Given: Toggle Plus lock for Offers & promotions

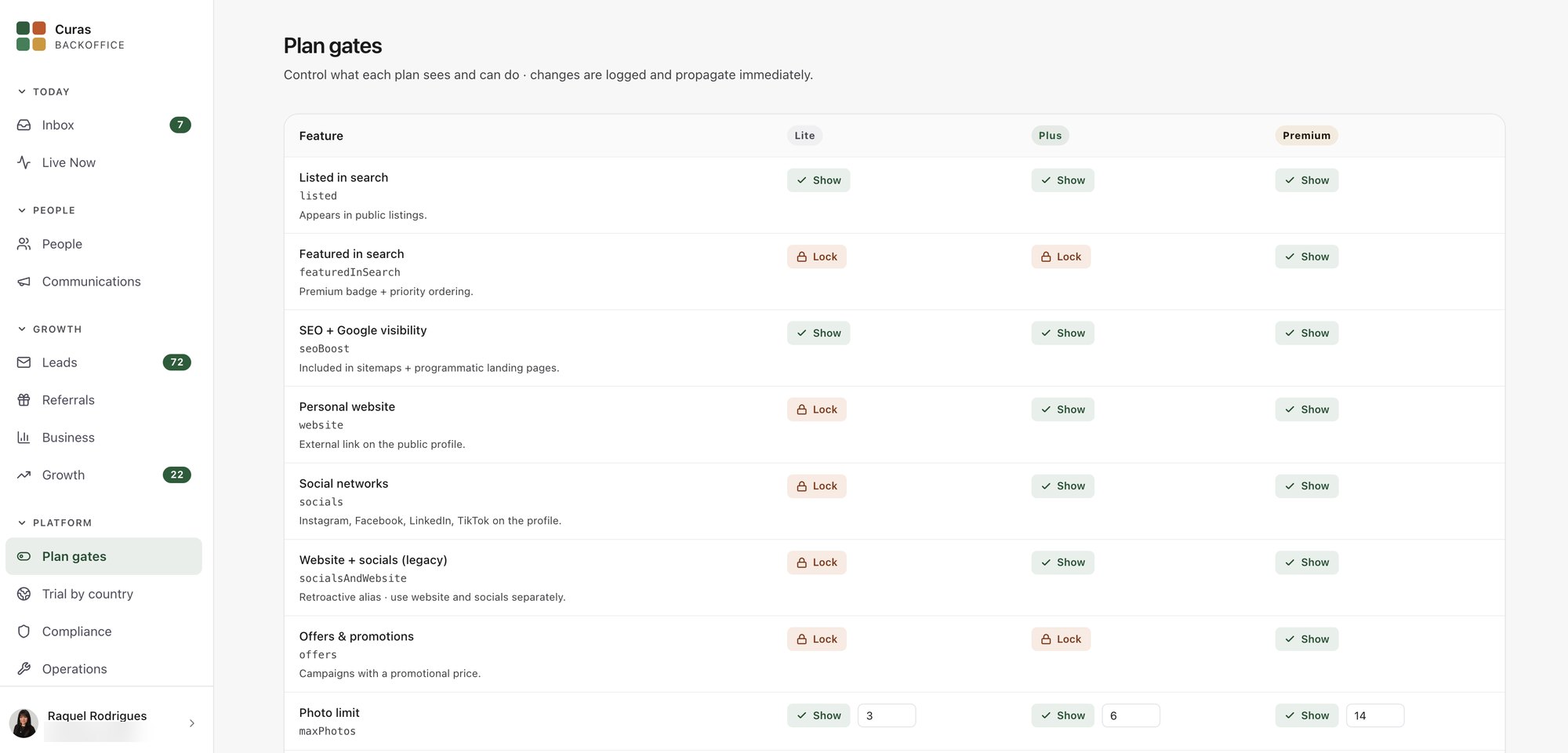Looking at the screenshot, I should (1061, 639).
